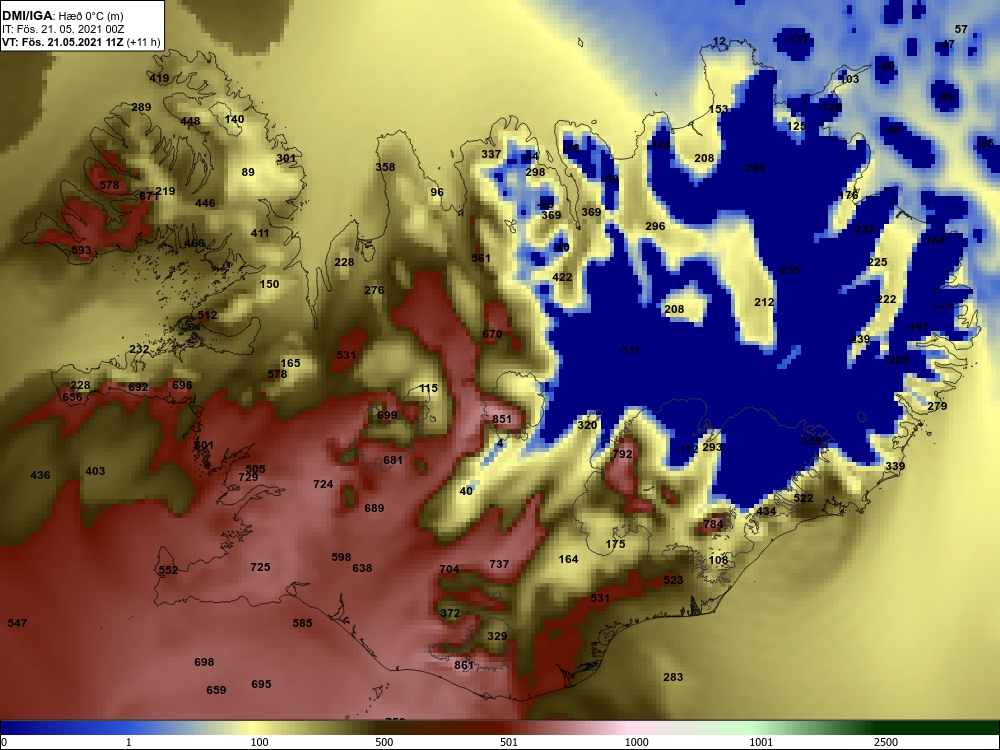Click the '100' label on the legend
1000x750 pixels.
coord(260,742)
